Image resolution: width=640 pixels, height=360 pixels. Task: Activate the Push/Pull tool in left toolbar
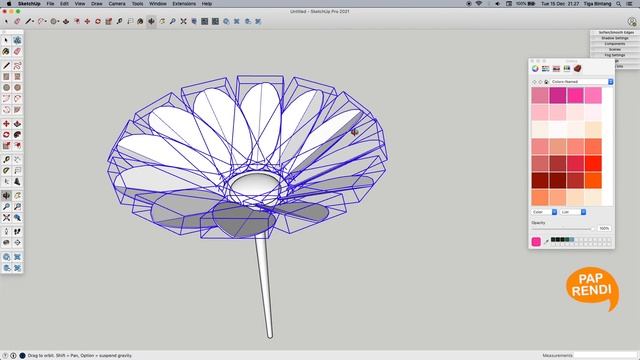pos(17,124)
